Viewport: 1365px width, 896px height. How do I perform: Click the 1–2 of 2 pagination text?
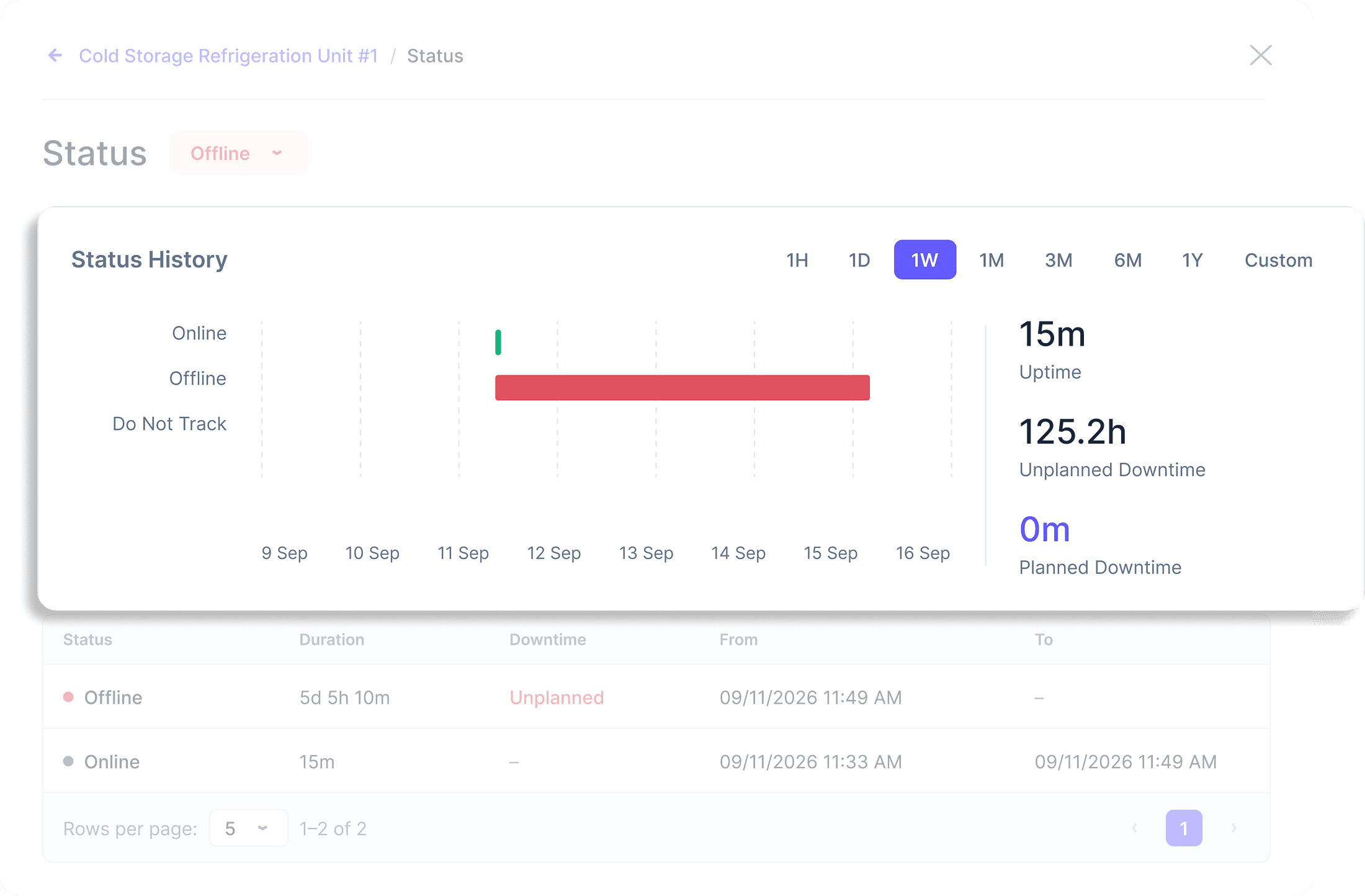pos(333,828)
